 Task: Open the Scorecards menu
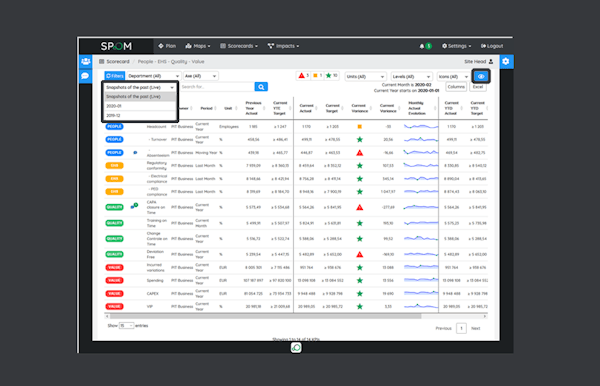point(239,46)
